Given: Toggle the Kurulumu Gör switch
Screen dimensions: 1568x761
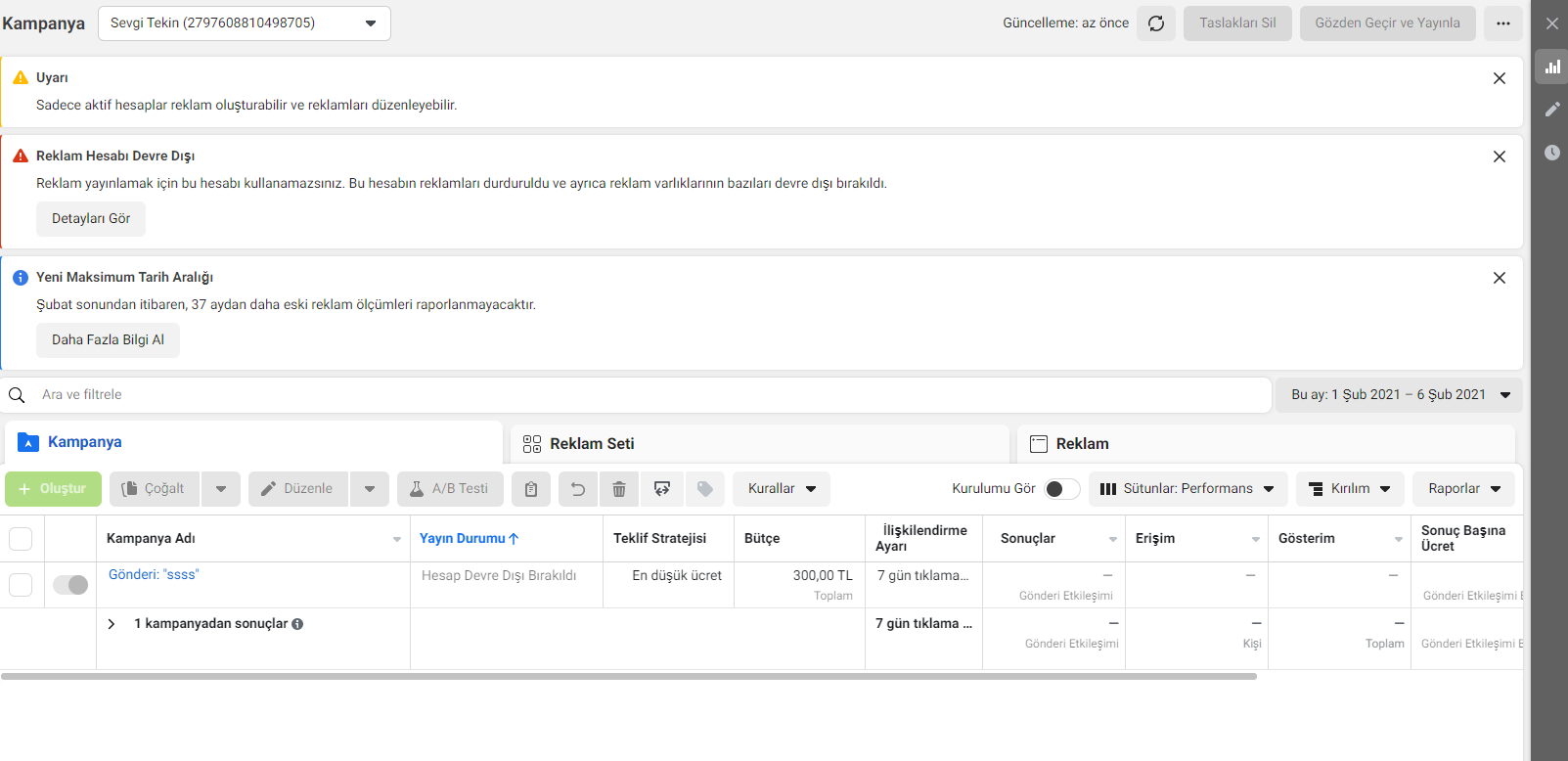Looking at the screenshot, I should (1062, 489).
